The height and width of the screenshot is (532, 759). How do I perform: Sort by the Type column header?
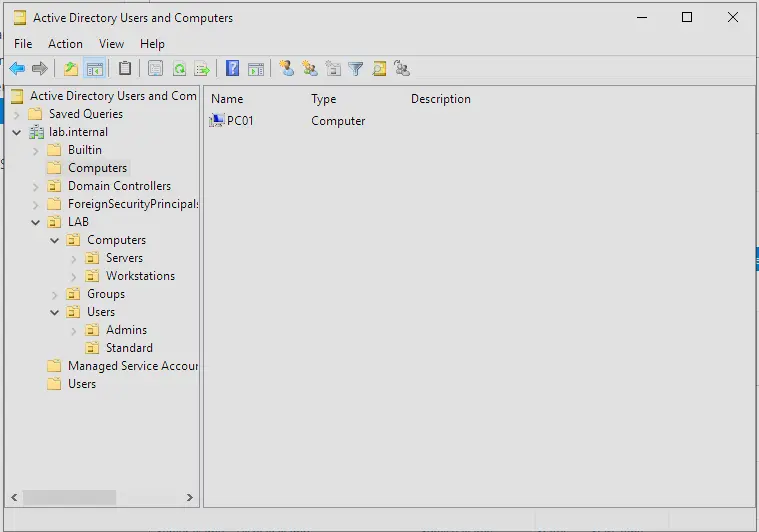click(x=323, y=99)
